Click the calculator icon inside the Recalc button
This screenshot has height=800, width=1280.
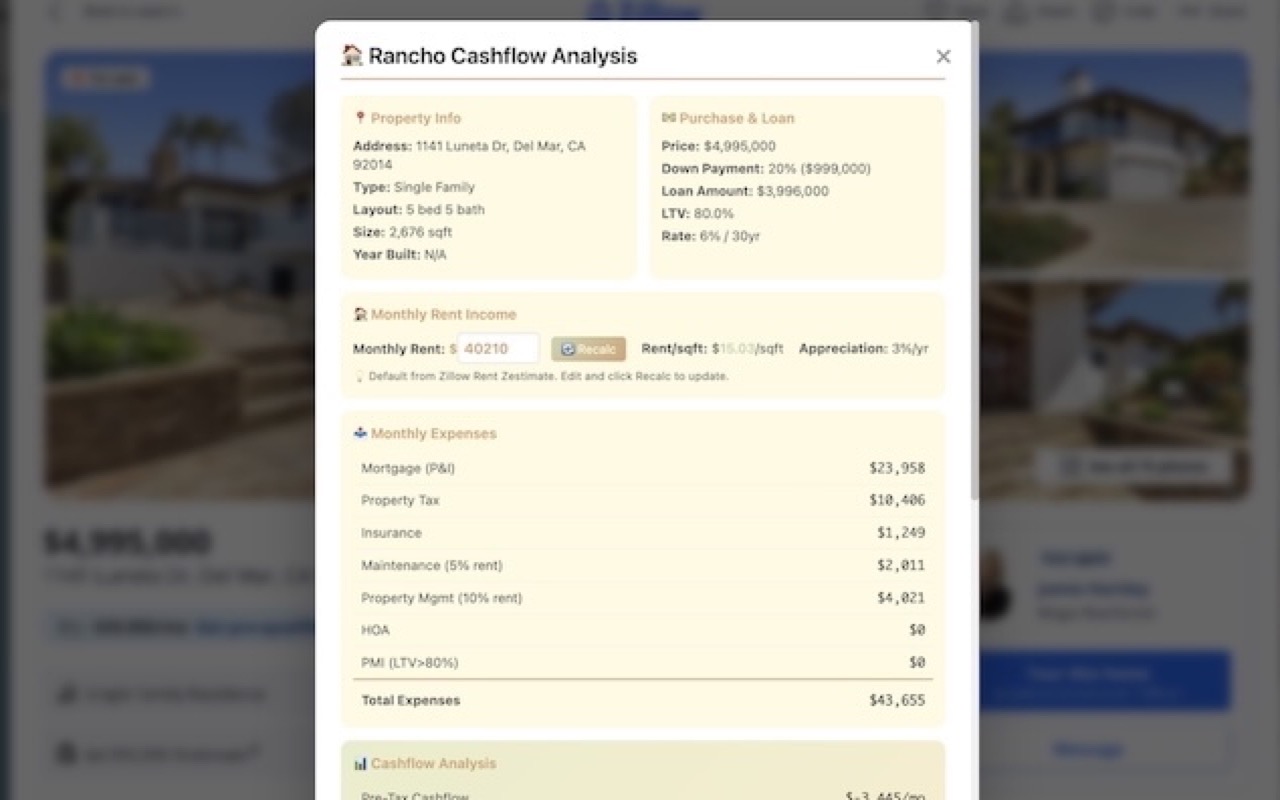coord(567,348)
